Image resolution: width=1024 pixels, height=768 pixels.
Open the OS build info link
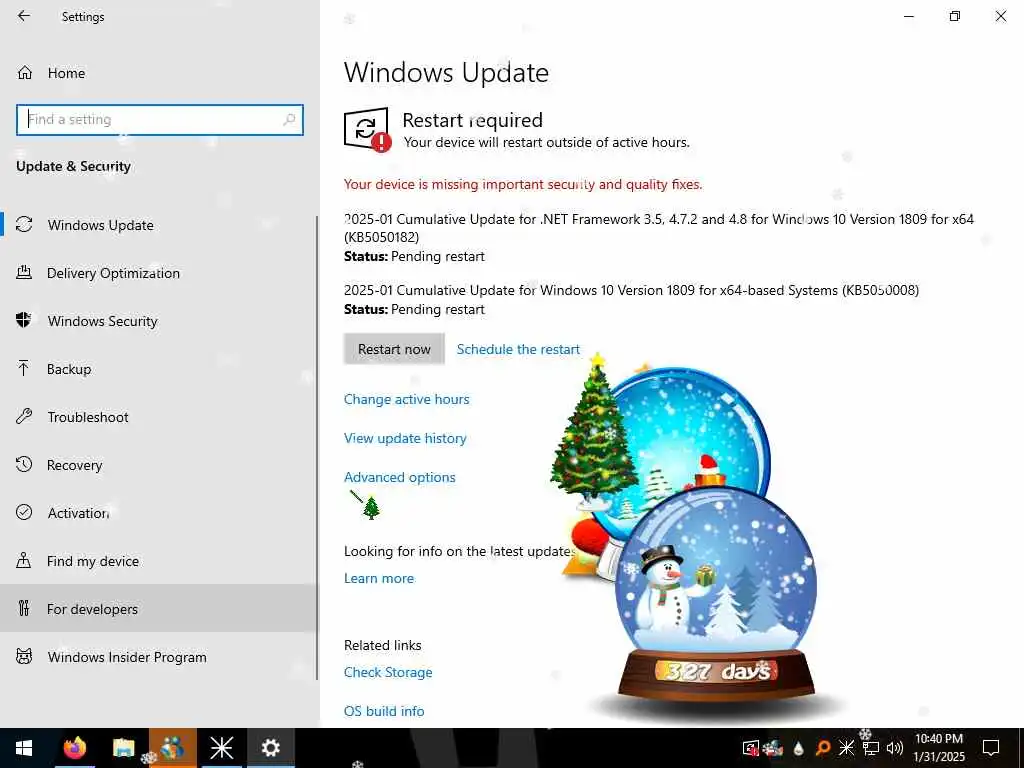[x=384, y=711]
